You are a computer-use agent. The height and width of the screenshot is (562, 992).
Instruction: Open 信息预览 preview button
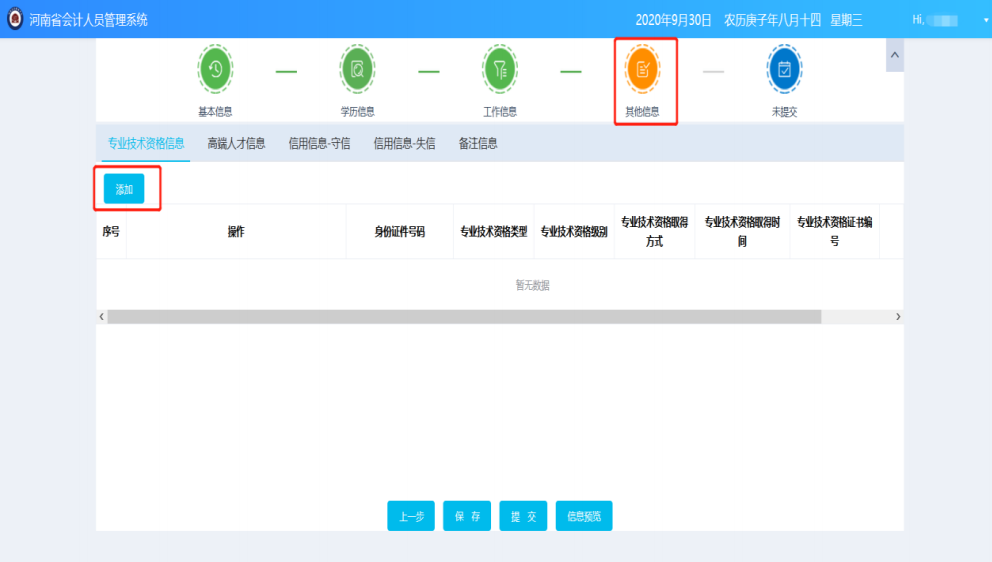(x=584, y=516)
